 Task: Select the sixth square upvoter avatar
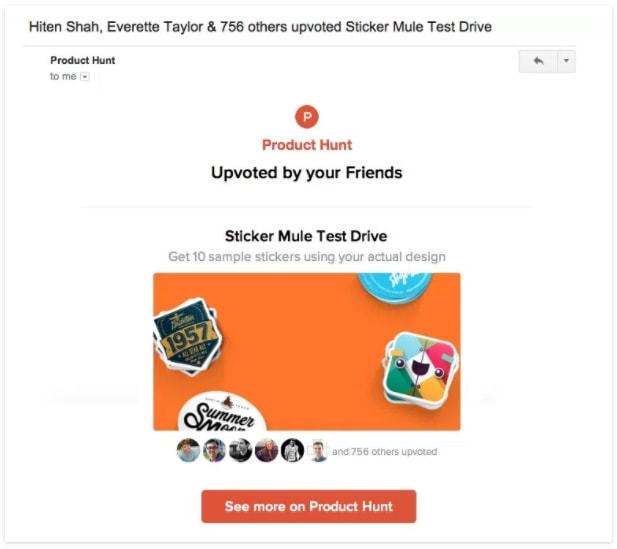click(x=318, y=450)
